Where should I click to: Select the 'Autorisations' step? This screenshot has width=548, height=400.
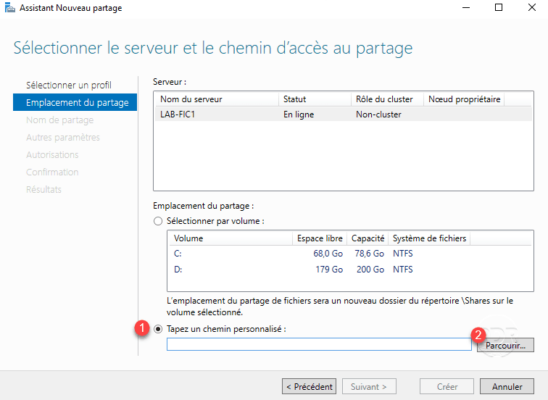tap(52, 155)
